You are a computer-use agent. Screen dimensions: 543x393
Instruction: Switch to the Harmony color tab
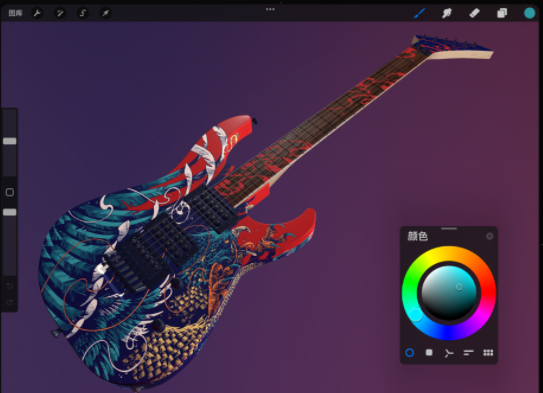(x=449, y=353)
